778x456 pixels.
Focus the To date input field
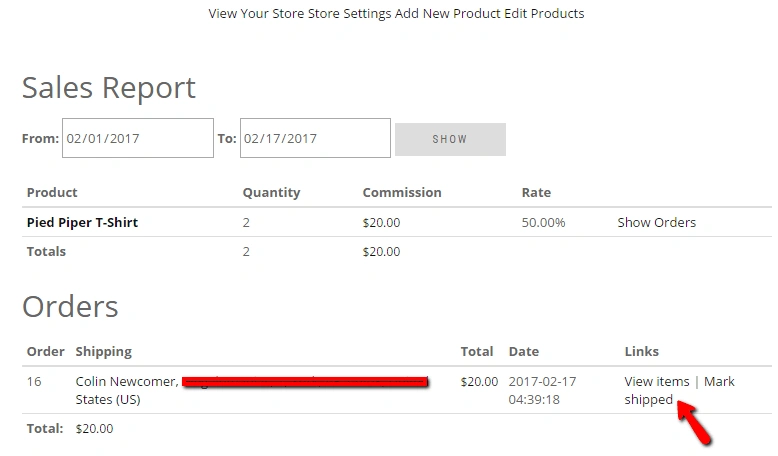pyautogui.click(x=315, y=138)
